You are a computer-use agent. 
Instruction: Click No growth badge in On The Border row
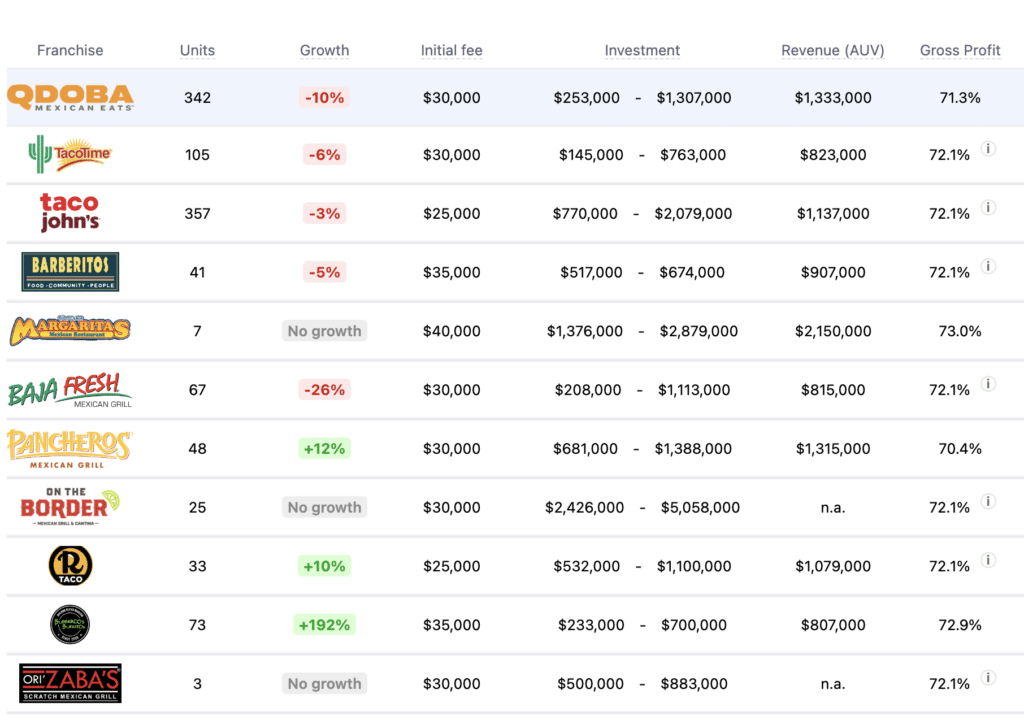pyautogui.click(x=325, y=508)
